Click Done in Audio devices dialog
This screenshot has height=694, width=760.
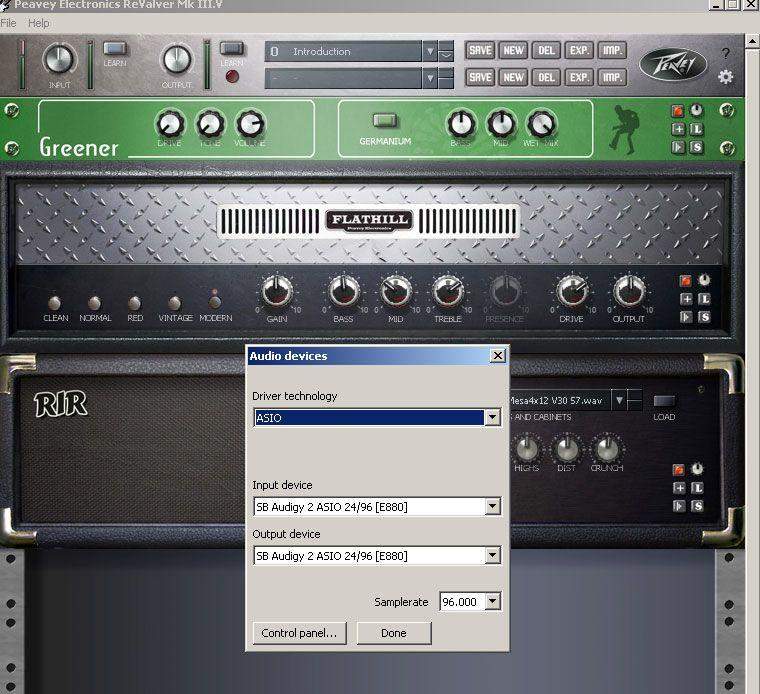394,633
